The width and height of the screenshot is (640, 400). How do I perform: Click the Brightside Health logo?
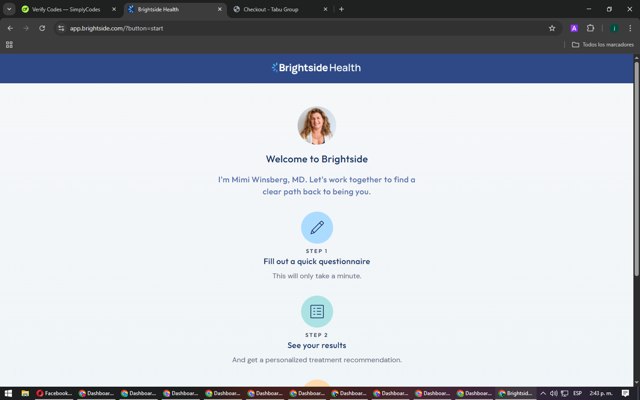click(316, 68)
